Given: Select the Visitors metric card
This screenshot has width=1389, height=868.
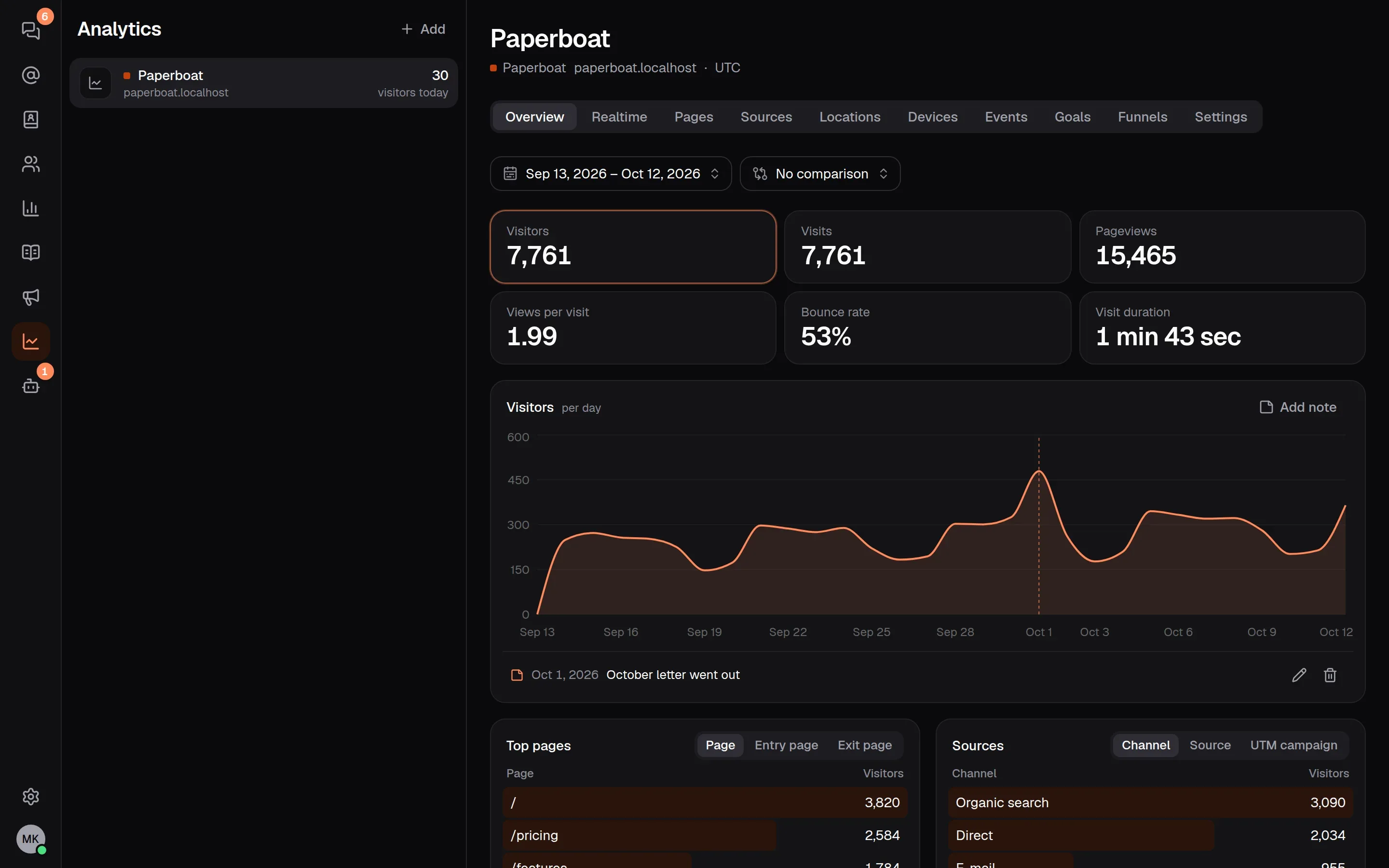Looking at the screenshot, I should [x=632, y=247].
